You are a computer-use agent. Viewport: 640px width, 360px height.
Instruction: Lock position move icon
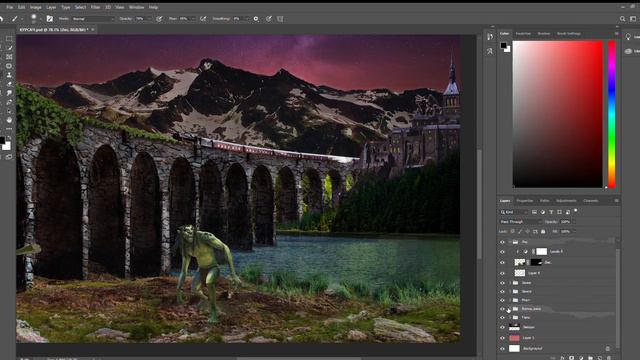[x=527, y=231]
